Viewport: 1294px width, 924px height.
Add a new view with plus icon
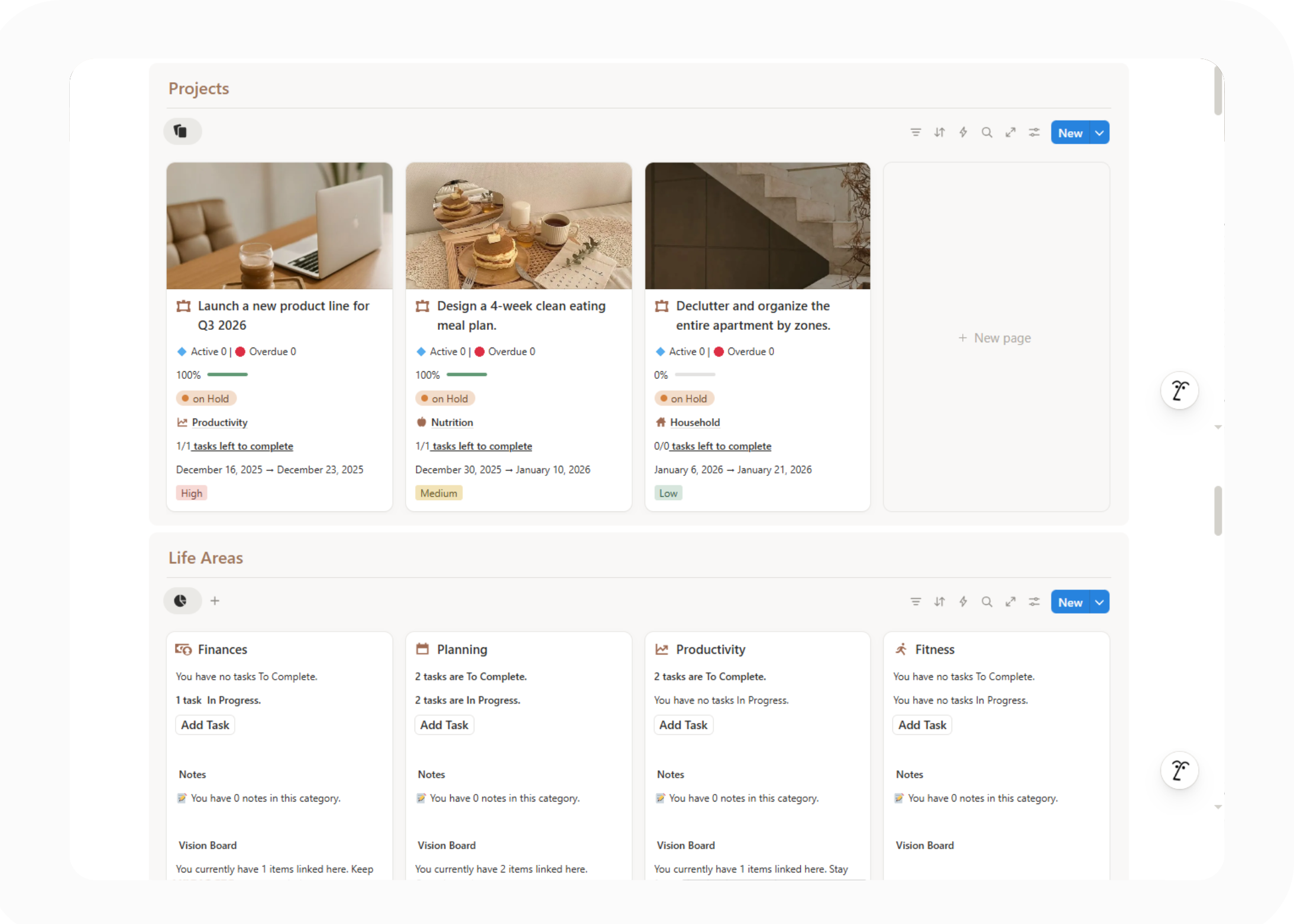pos(215,601)
